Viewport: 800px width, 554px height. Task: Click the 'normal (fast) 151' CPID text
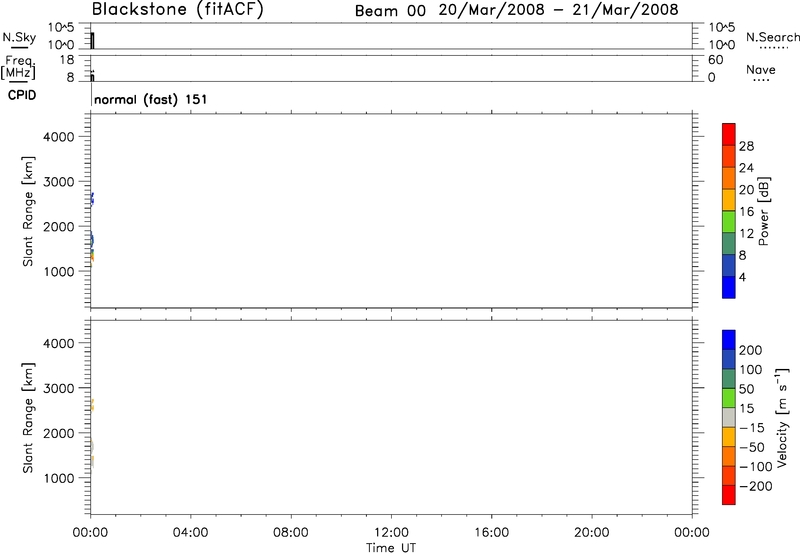(151, 99)
